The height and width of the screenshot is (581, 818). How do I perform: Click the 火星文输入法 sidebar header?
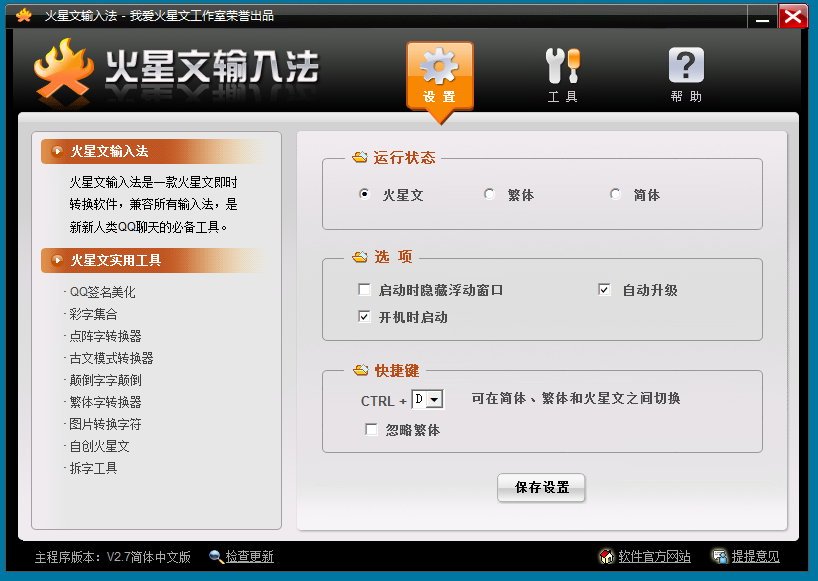tap(154, 151)
